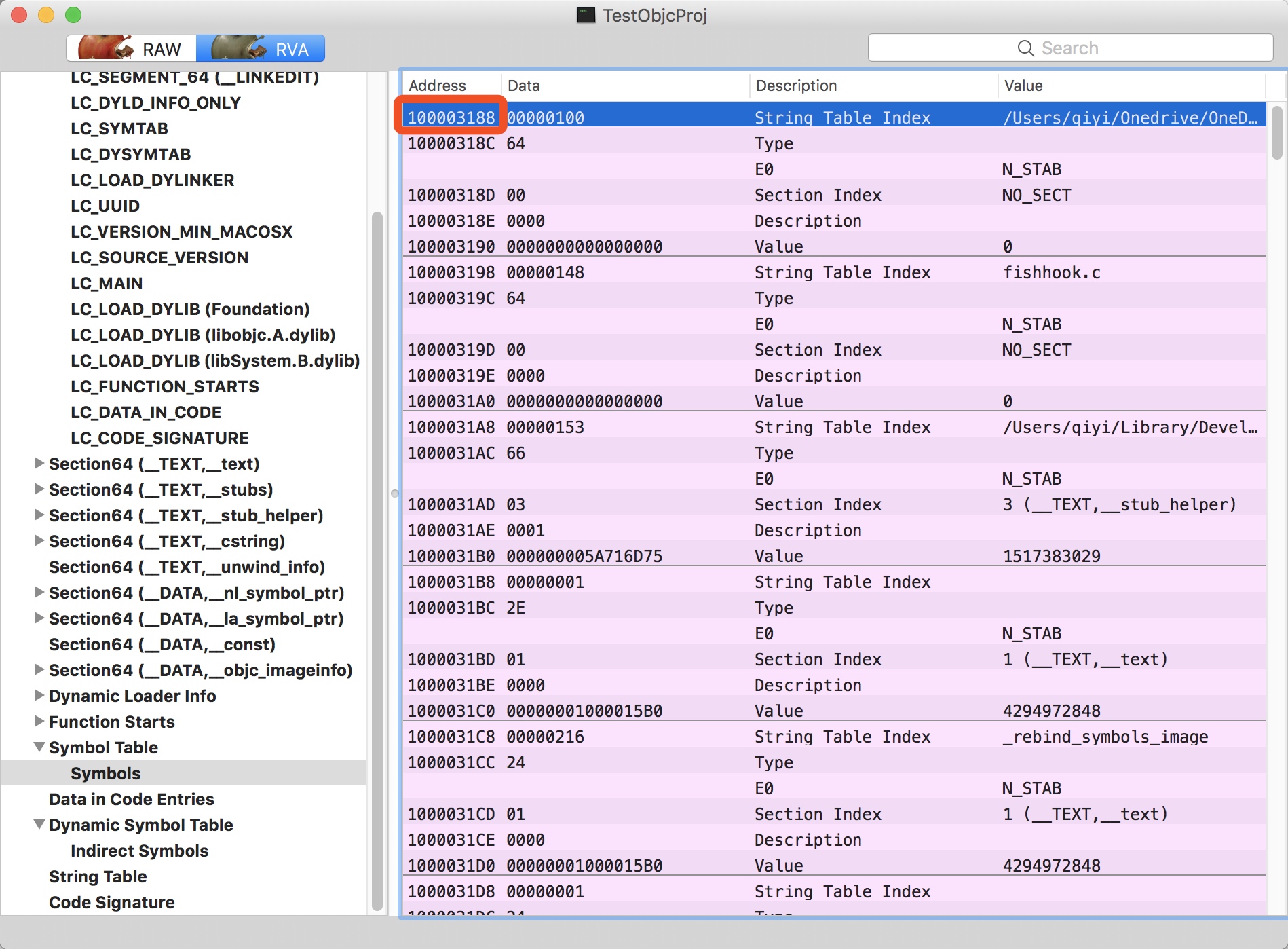Click the TestObjcProj title icon

pos(586,15)
